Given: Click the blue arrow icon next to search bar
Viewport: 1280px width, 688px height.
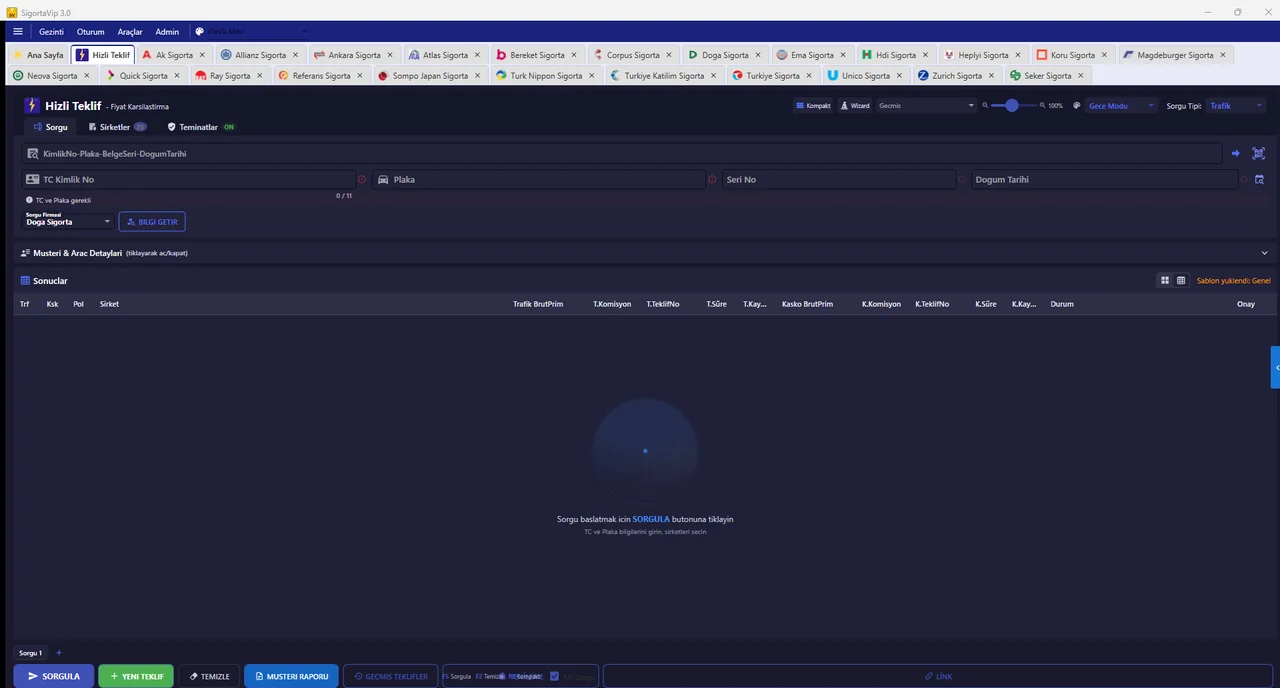Looking at the screenshot, I should 1235,154.
